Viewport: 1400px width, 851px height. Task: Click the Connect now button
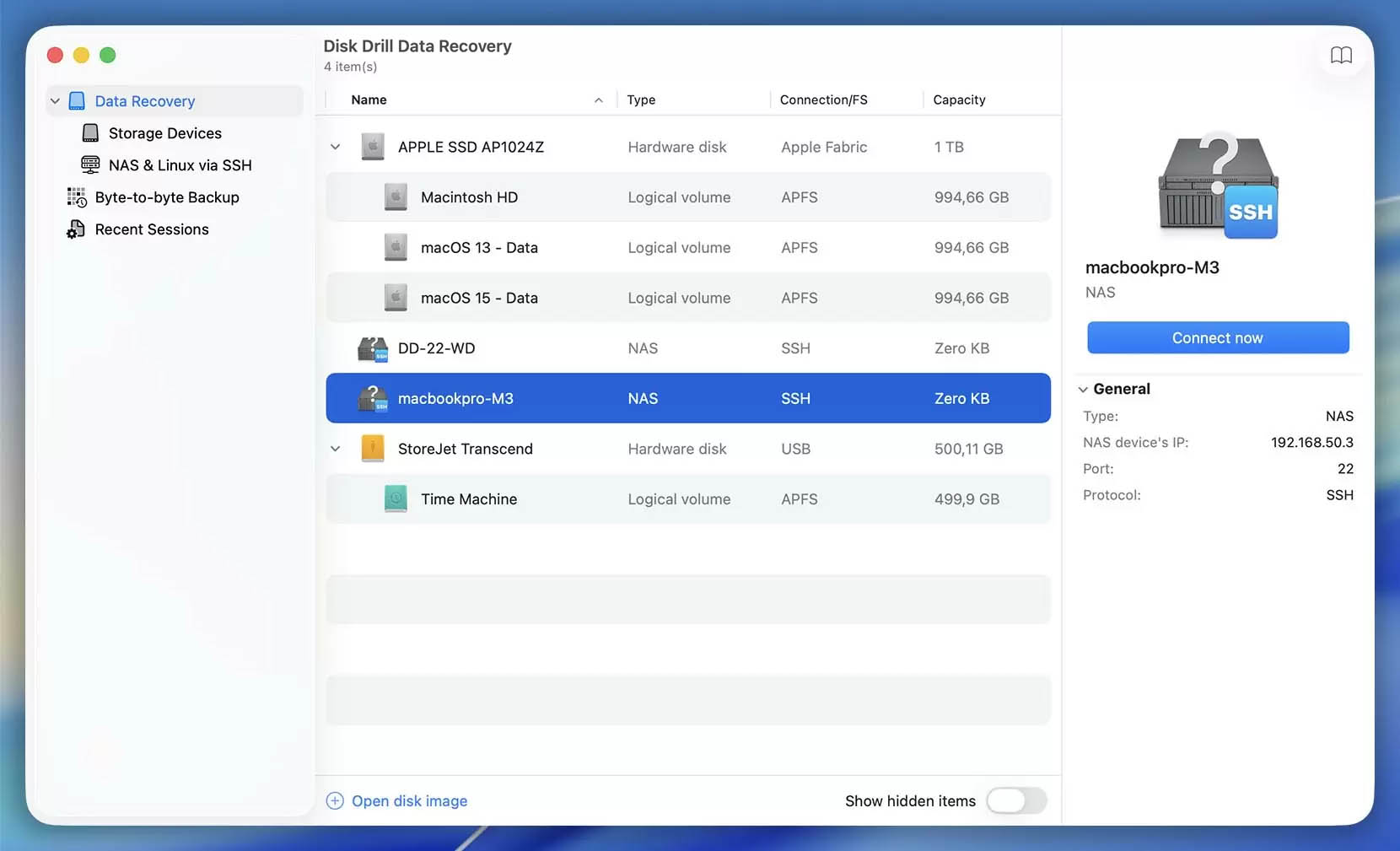point(1218,338)
